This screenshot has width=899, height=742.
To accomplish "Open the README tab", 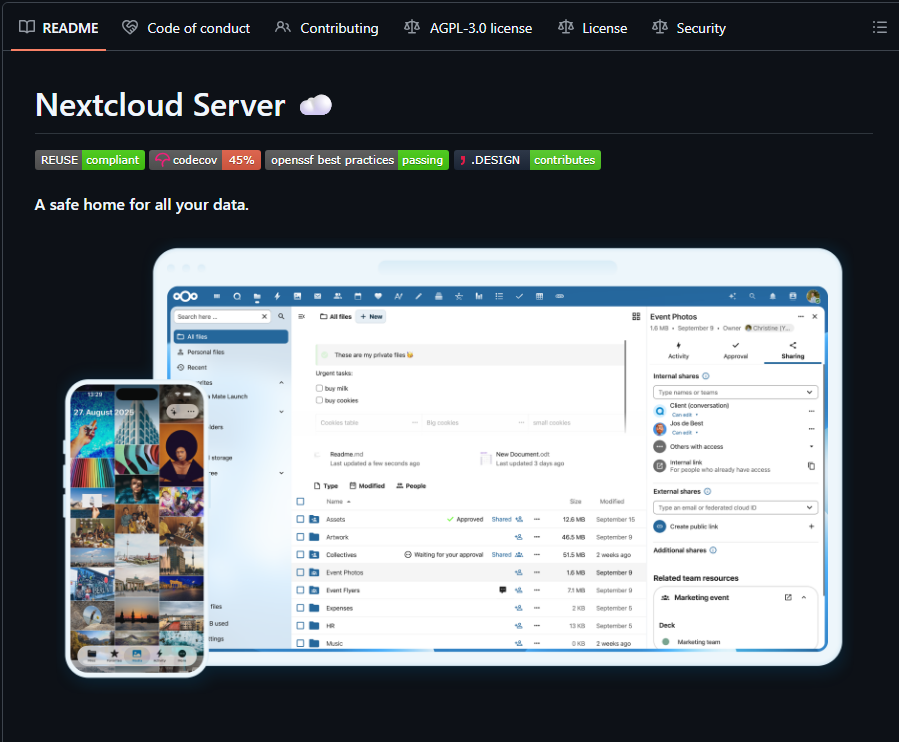I will click(58, 28).
